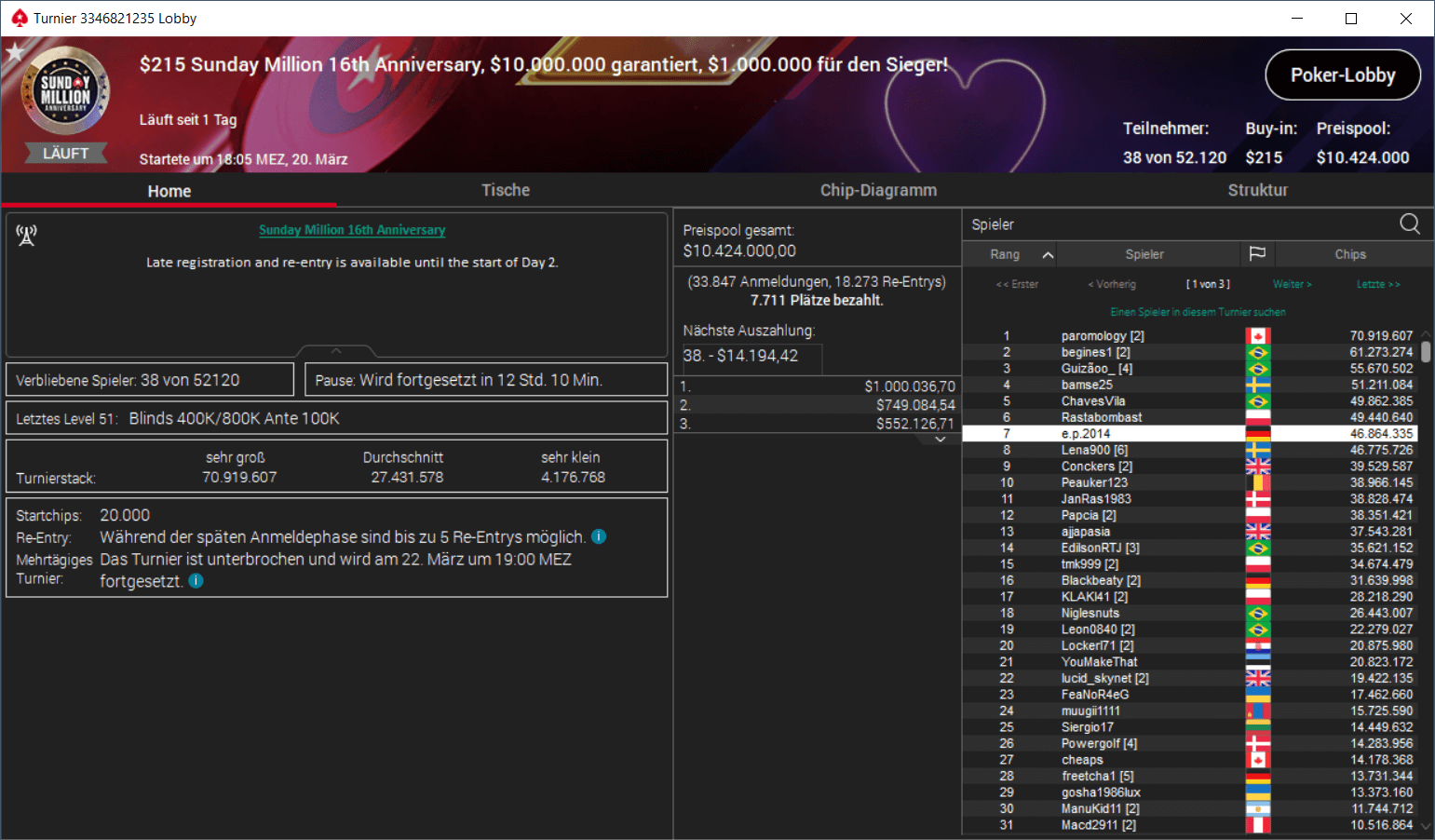1435x840 pixels.
Task: Select player Peauker123
Action: pos(1094,482)
